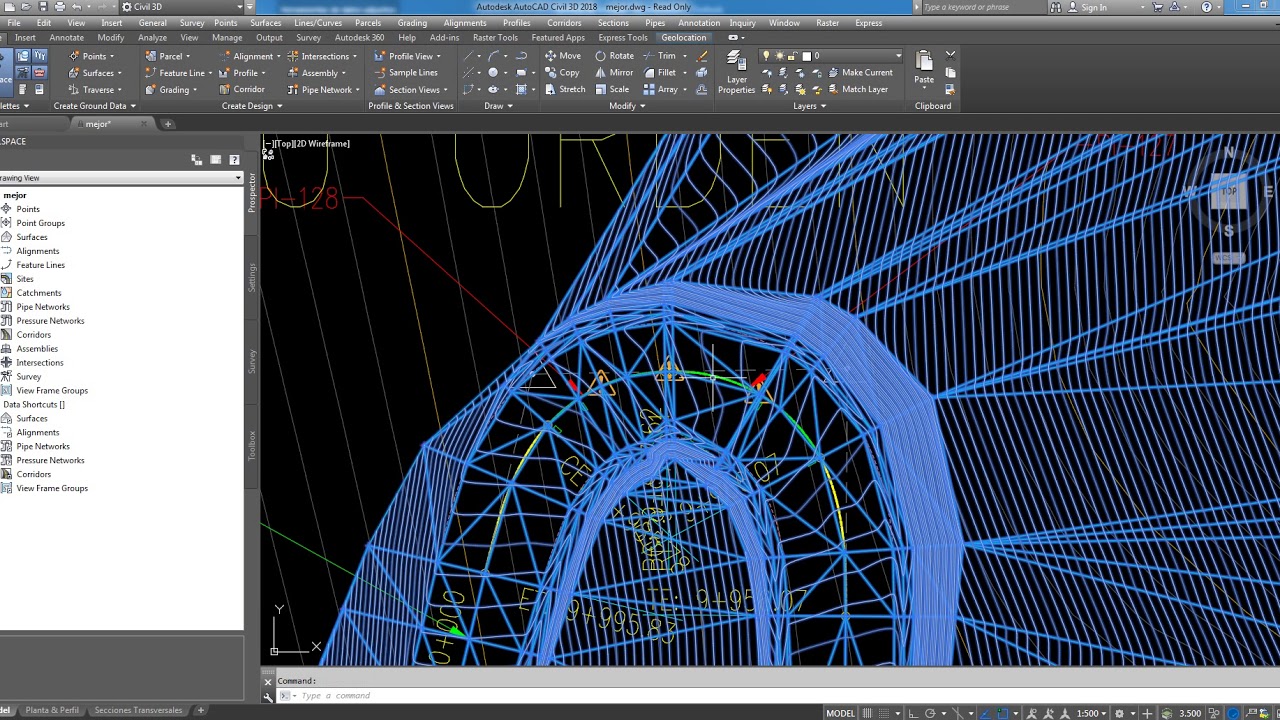Select View Frame Groups under Data Shortcuts
The image size is (1280, 720).
tap(52, 488)
